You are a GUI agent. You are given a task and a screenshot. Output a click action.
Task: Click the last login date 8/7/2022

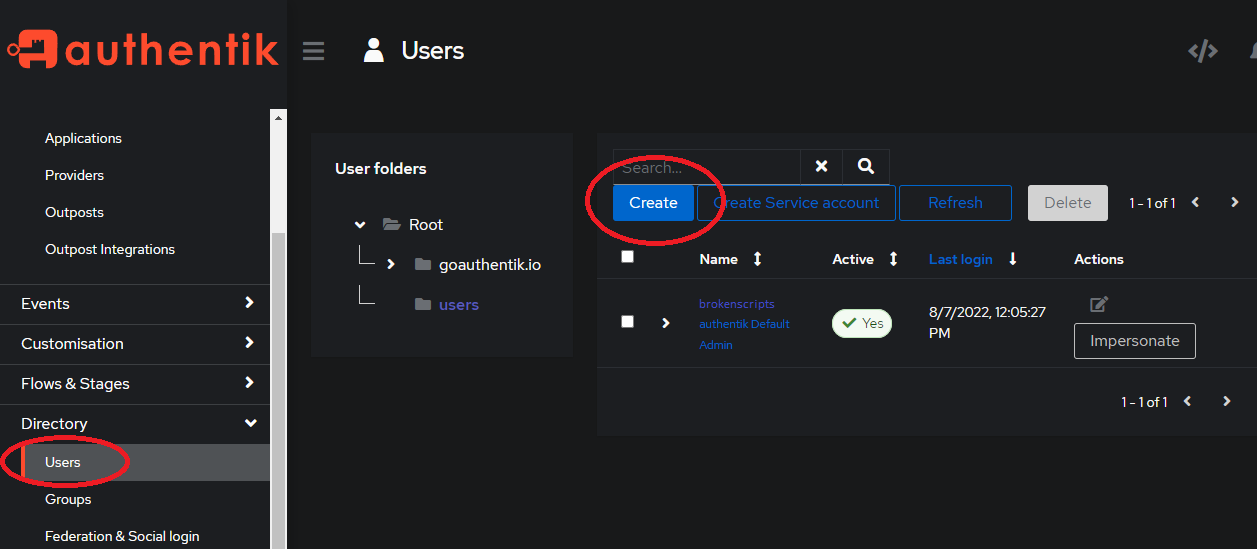point(987,322)
